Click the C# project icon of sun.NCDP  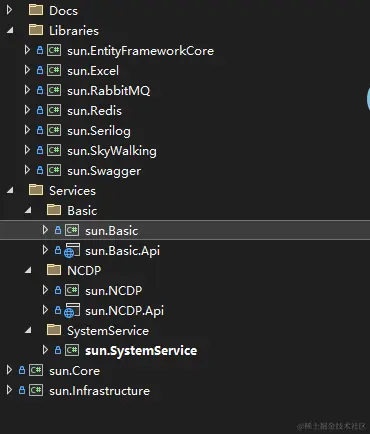(72, 290)
